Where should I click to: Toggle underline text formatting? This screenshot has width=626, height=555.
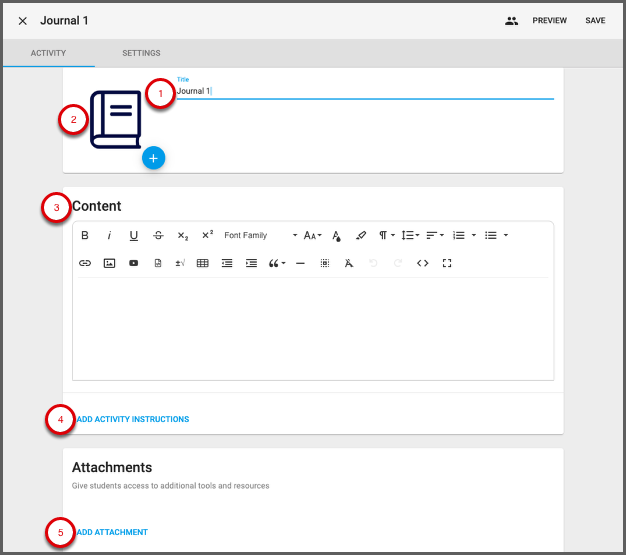tap(133, 236)
